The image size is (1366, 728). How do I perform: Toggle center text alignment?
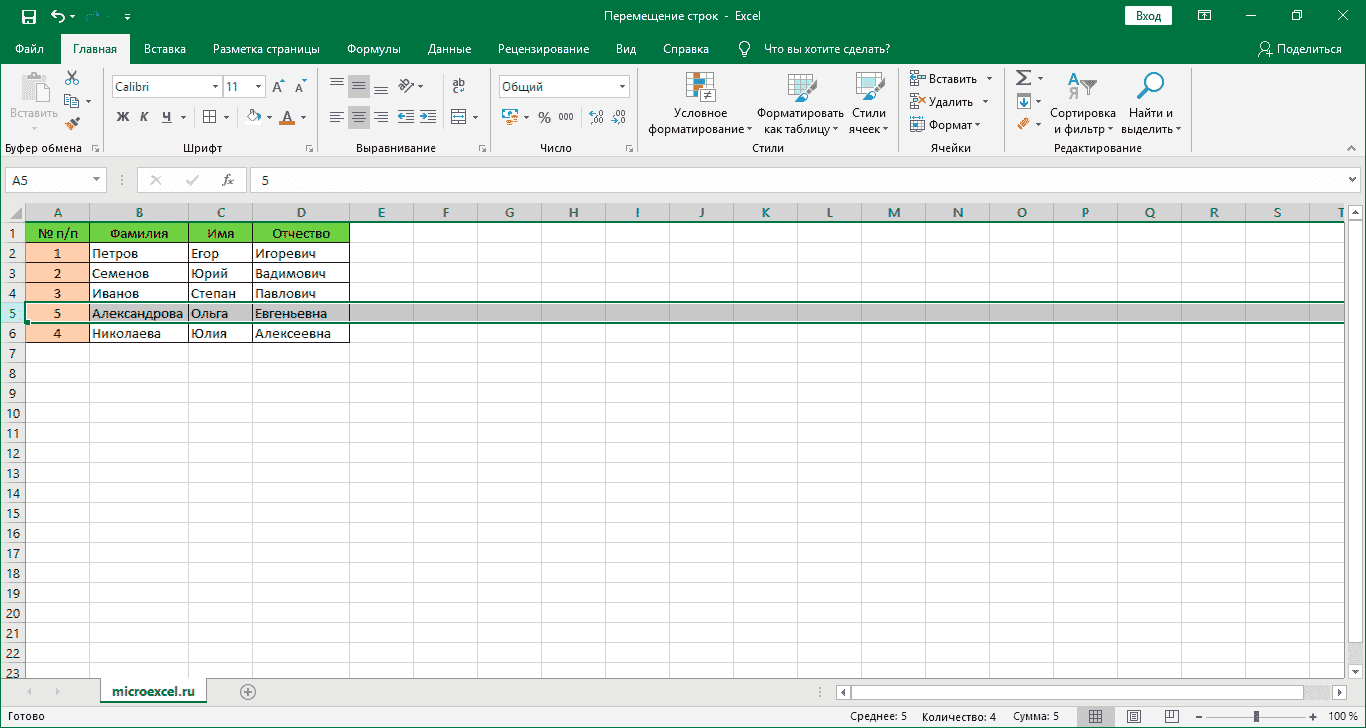point(358,117)
